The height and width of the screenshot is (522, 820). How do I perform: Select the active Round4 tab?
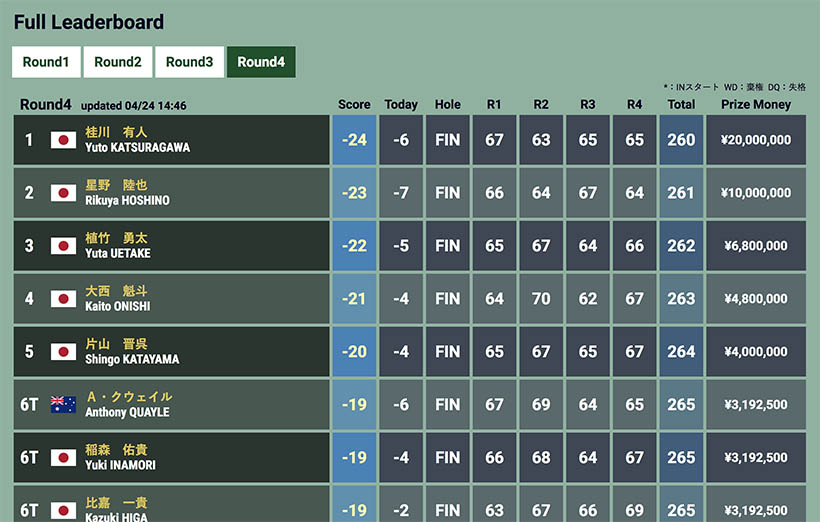[261, 62]
